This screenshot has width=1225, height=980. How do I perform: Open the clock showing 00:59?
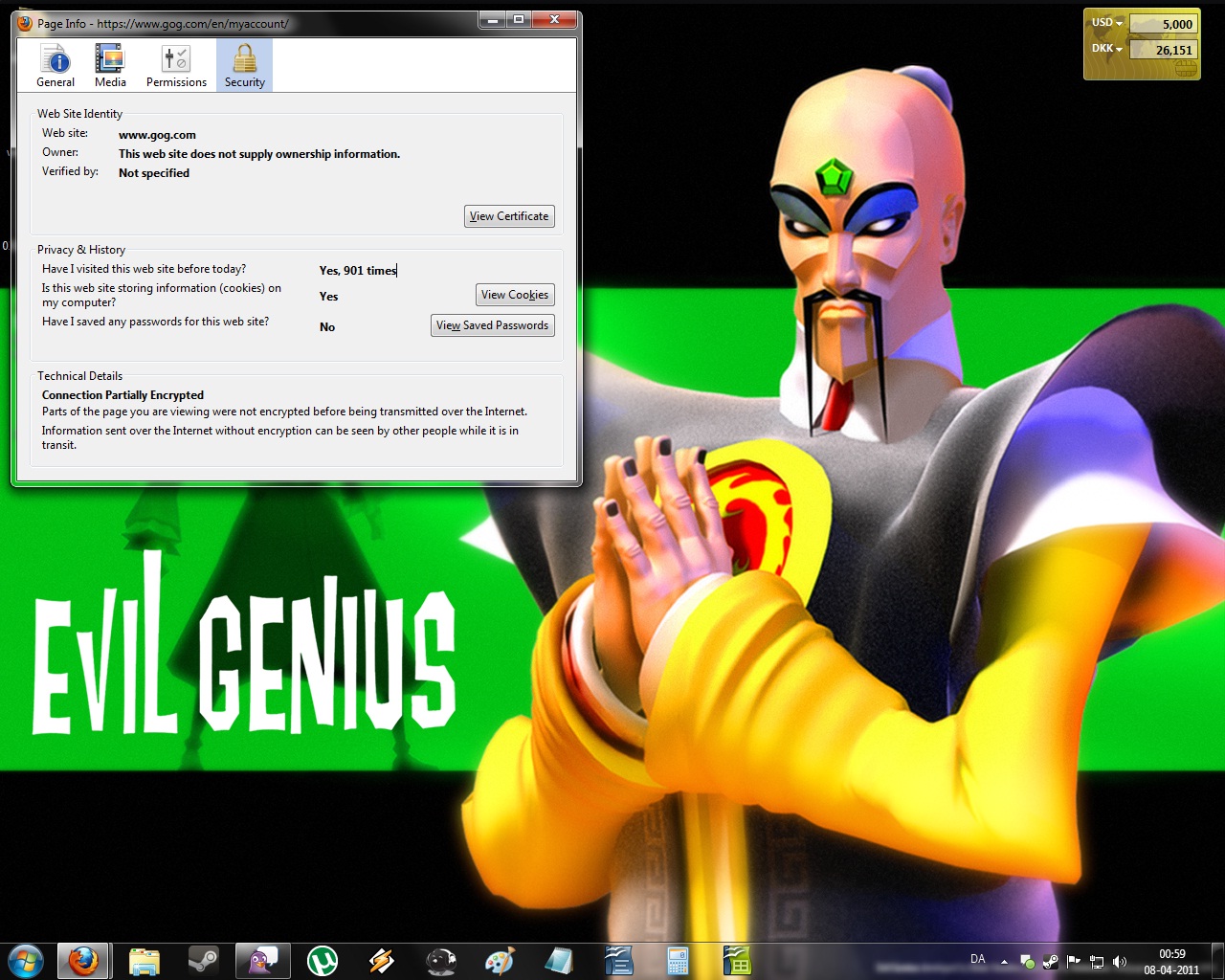tap(1171, 961)
